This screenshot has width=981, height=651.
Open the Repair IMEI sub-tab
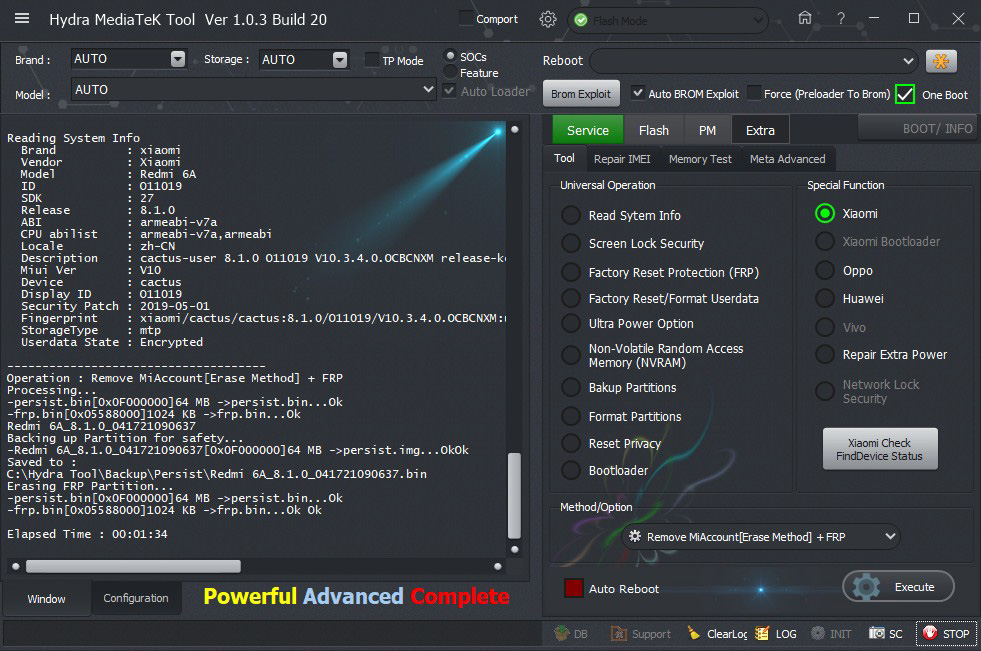pos(622,159)
